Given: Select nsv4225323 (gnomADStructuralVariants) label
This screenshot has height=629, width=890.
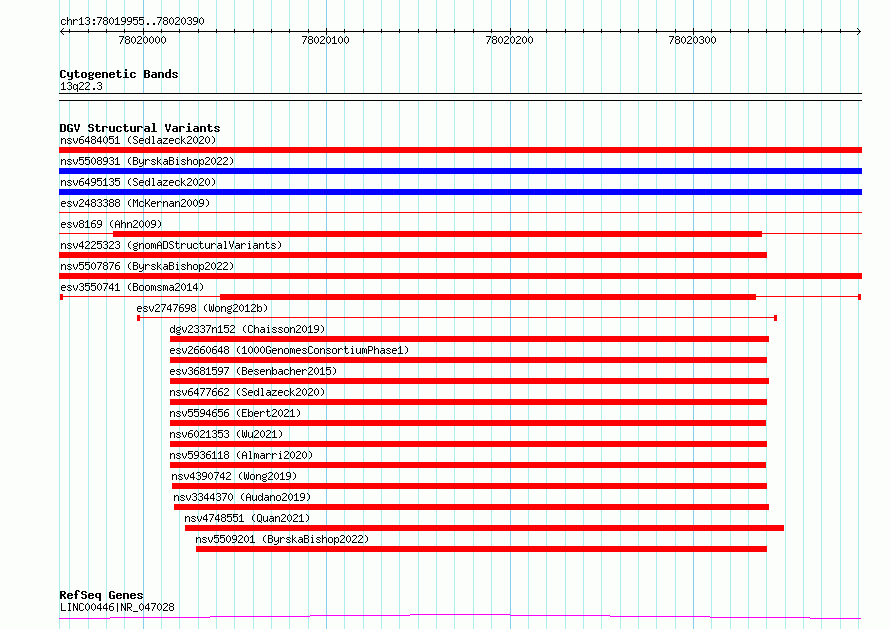Looking at the screenshot, I should (x=171, y=245).
